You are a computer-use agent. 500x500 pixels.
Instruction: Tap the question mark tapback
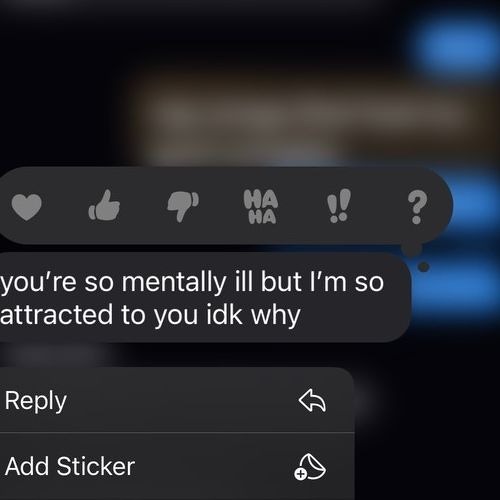click(x=417, y=207)
